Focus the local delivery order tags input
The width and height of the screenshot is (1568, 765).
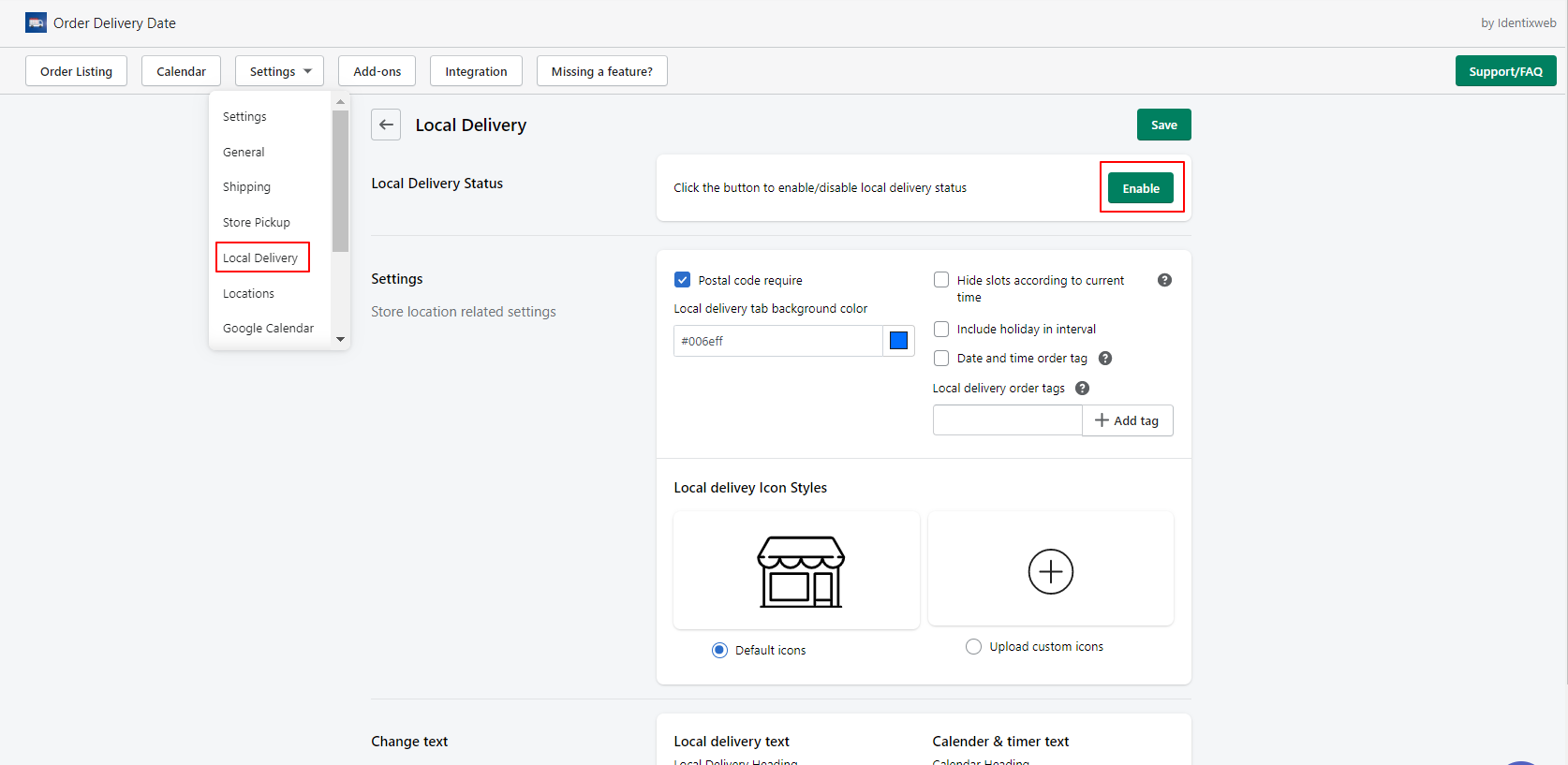1007,420
